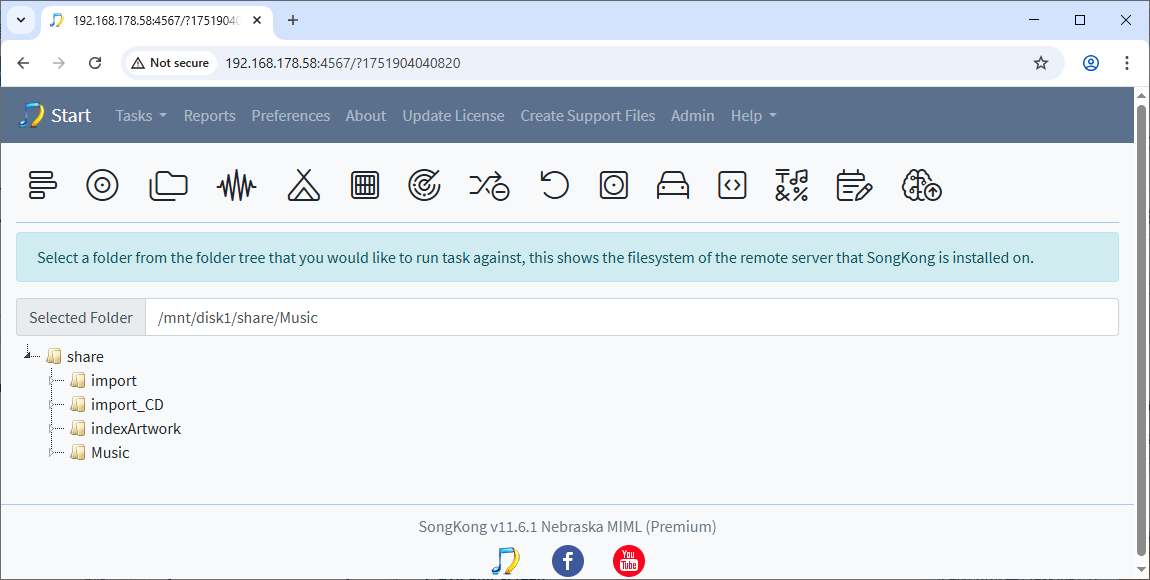Click the disc icon with concentric circles
The image size is (1150, 580).
(x=102, y=185)
